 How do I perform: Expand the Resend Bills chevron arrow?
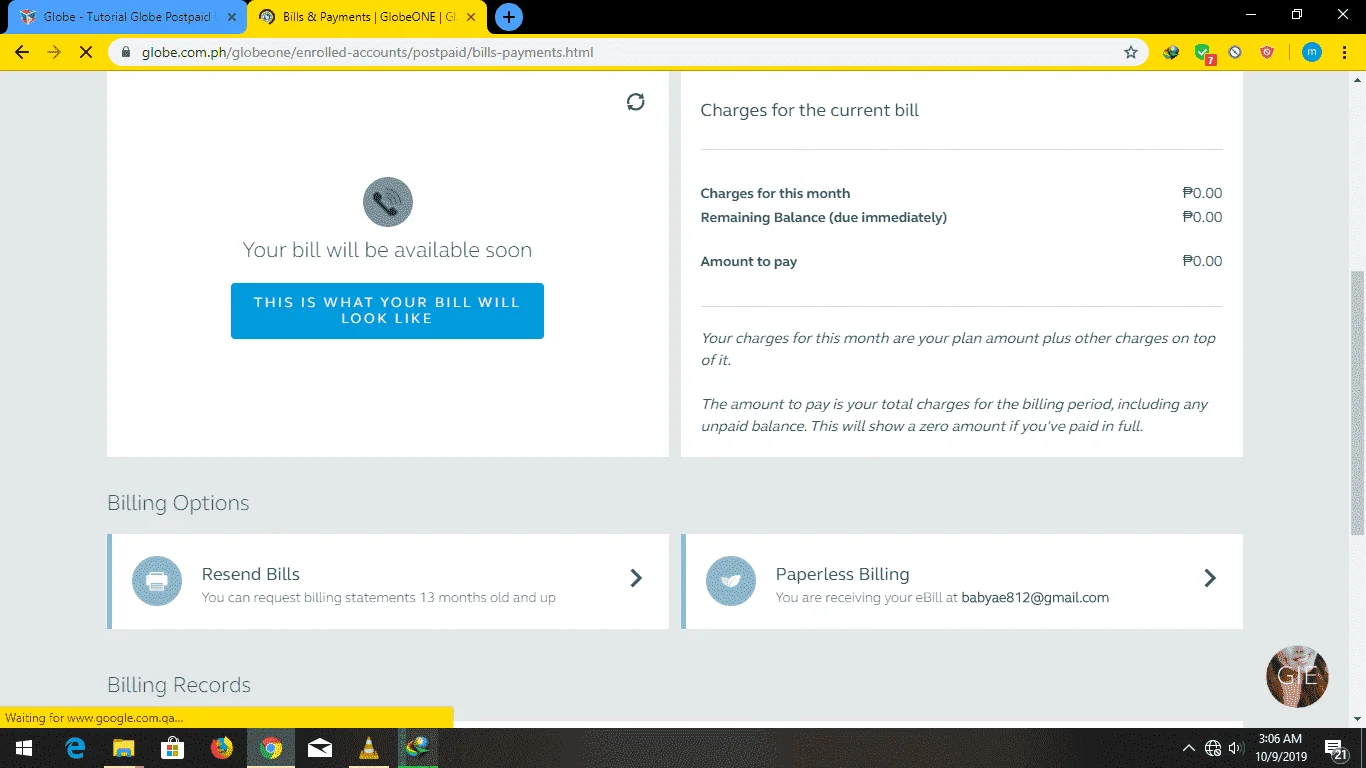pyautogui.click(x=636, y=578)
